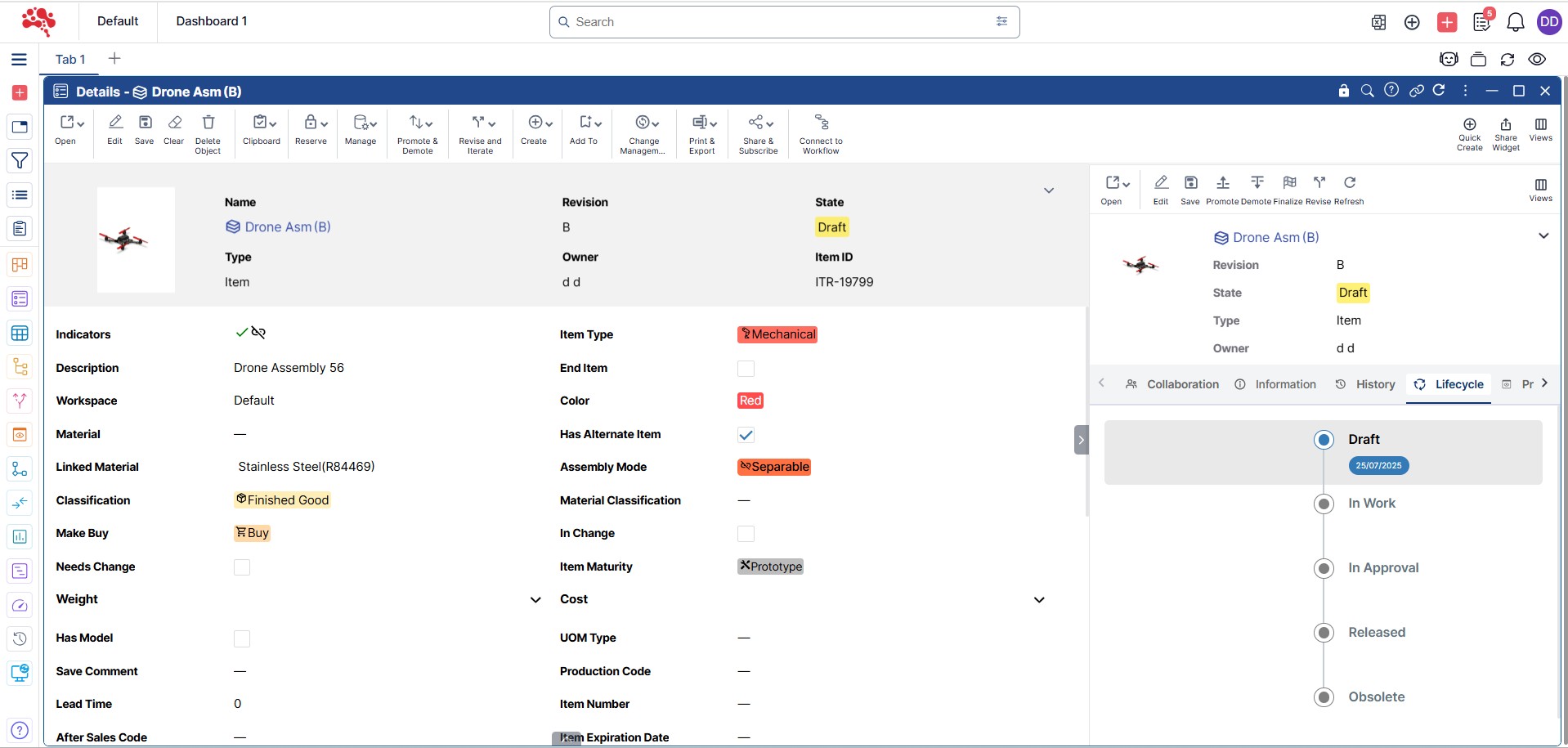Open the filter icon in left sidebar
Viewport: 1568px width, 748px height.
(20, 161)
